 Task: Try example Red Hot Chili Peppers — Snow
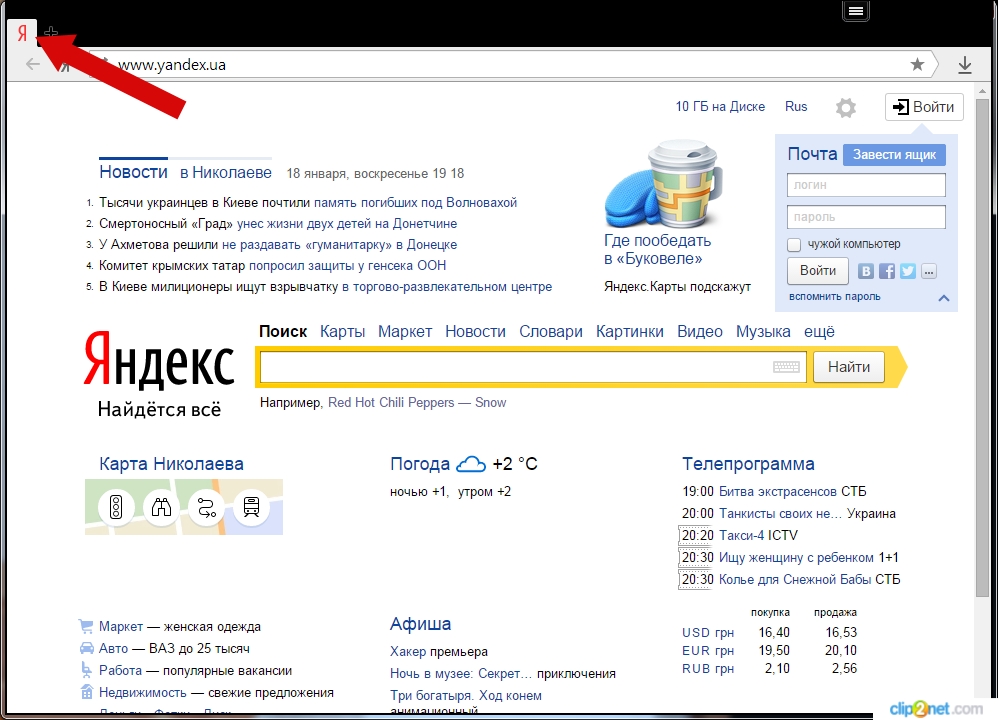[417, 402]
